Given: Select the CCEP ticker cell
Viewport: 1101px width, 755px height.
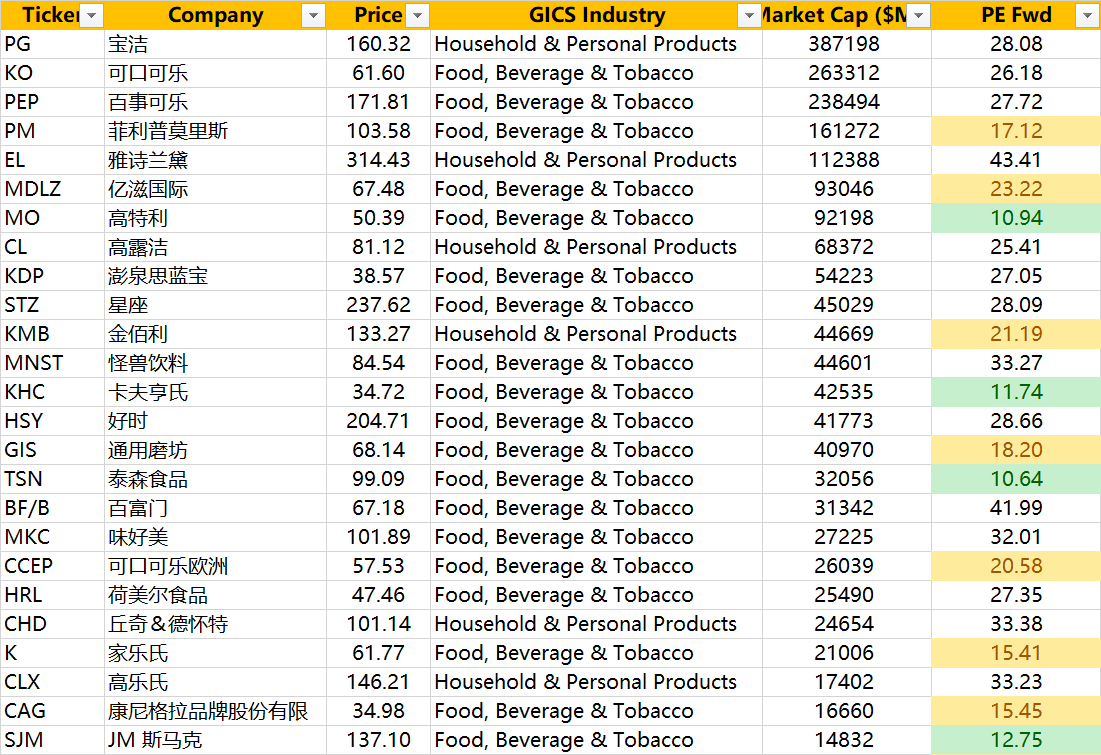Looking at the screenshot, I should click(53, 566).
